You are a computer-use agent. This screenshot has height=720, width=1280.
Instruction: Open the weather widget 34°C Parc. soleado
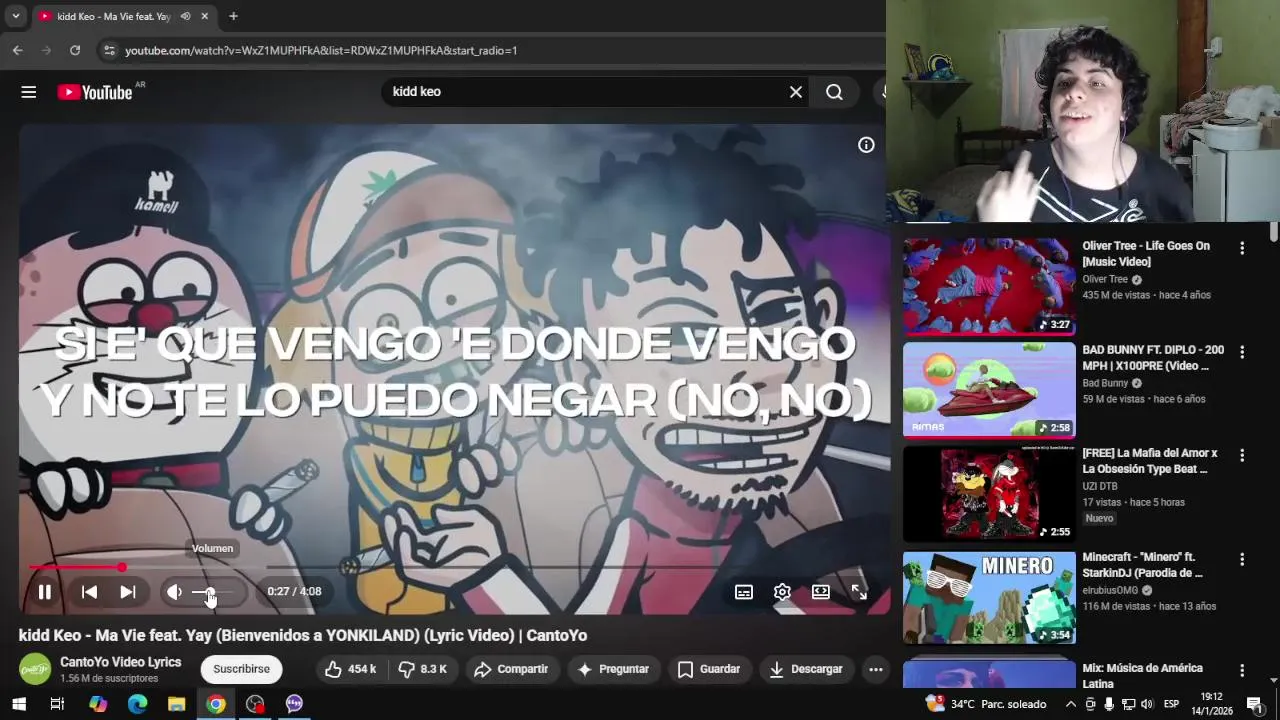[986, 704]
